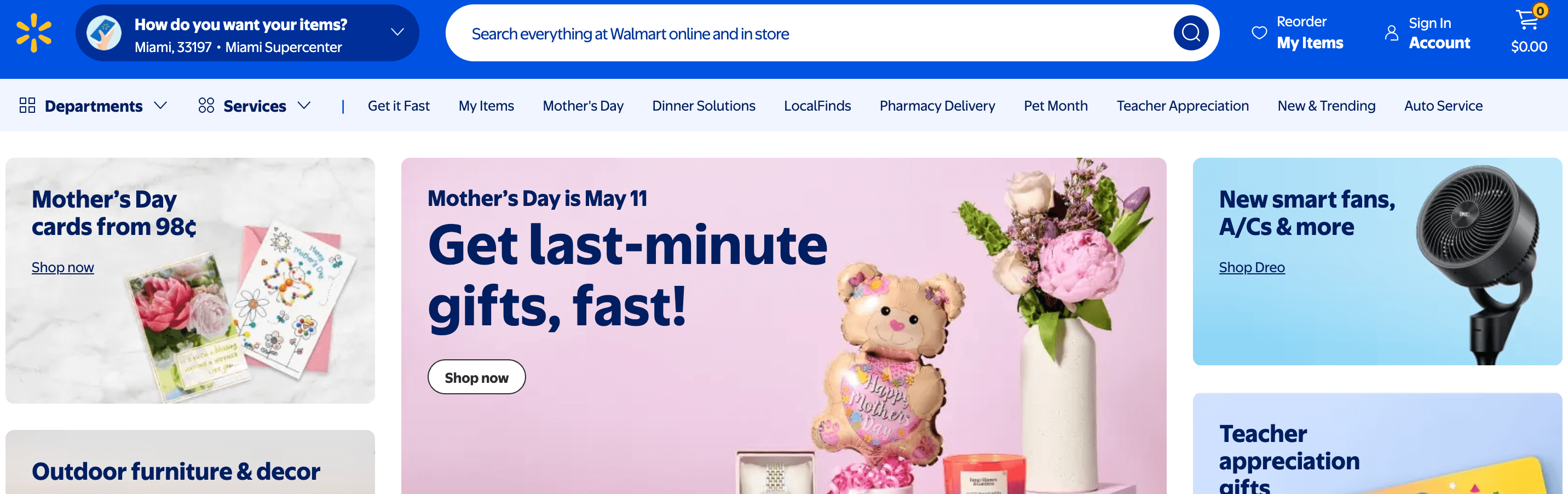Click the person Sign In account icon
1568x494 pixels.
pyautogui.click(x=1392, y=33)
